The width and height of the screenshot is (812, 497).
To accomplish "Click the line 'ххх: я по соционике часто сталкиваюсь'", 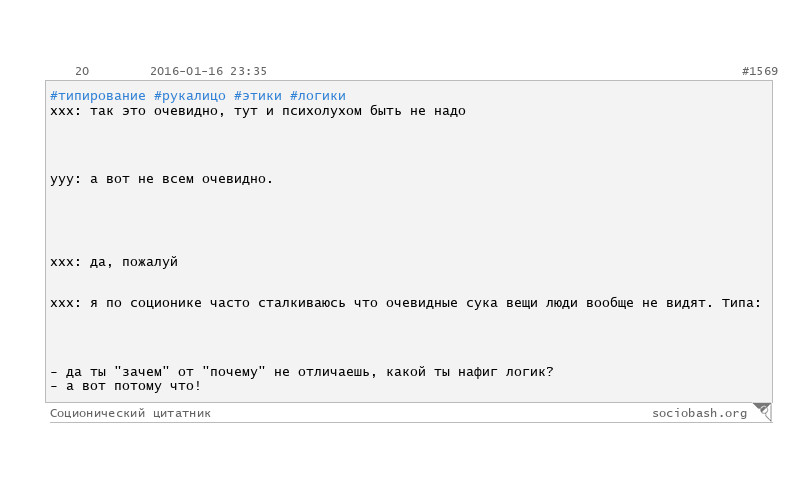I will pyautogui.click(x=405, y=303).
